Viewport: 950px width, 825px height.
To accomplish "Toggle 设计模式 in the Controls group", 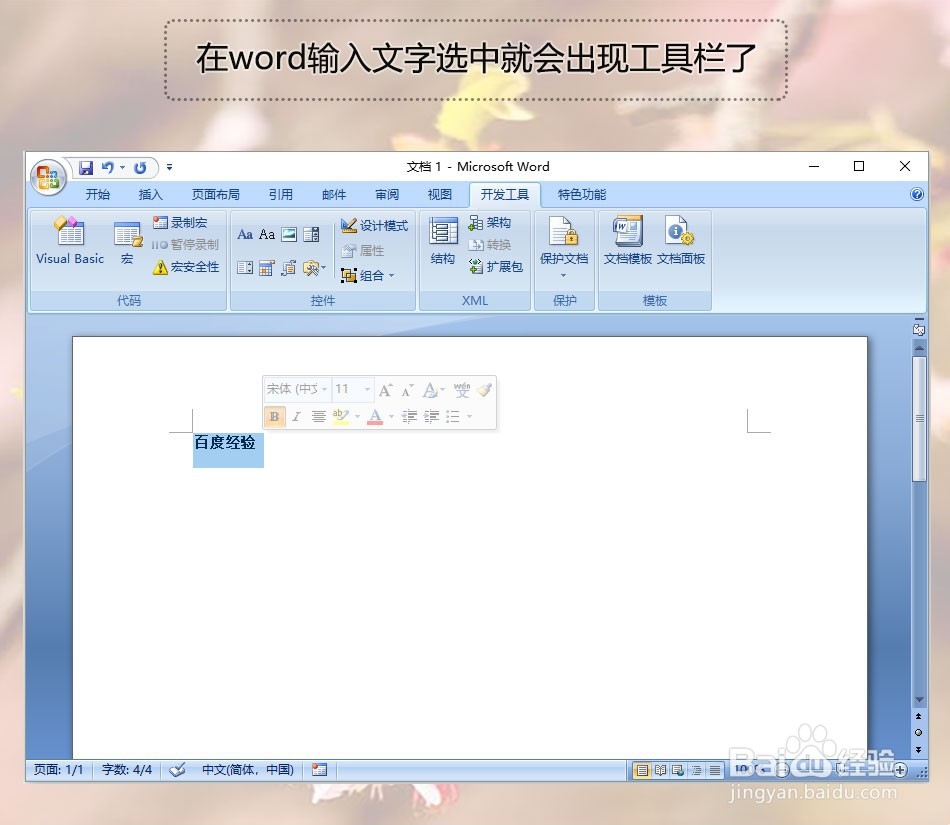I will point(374,224).
